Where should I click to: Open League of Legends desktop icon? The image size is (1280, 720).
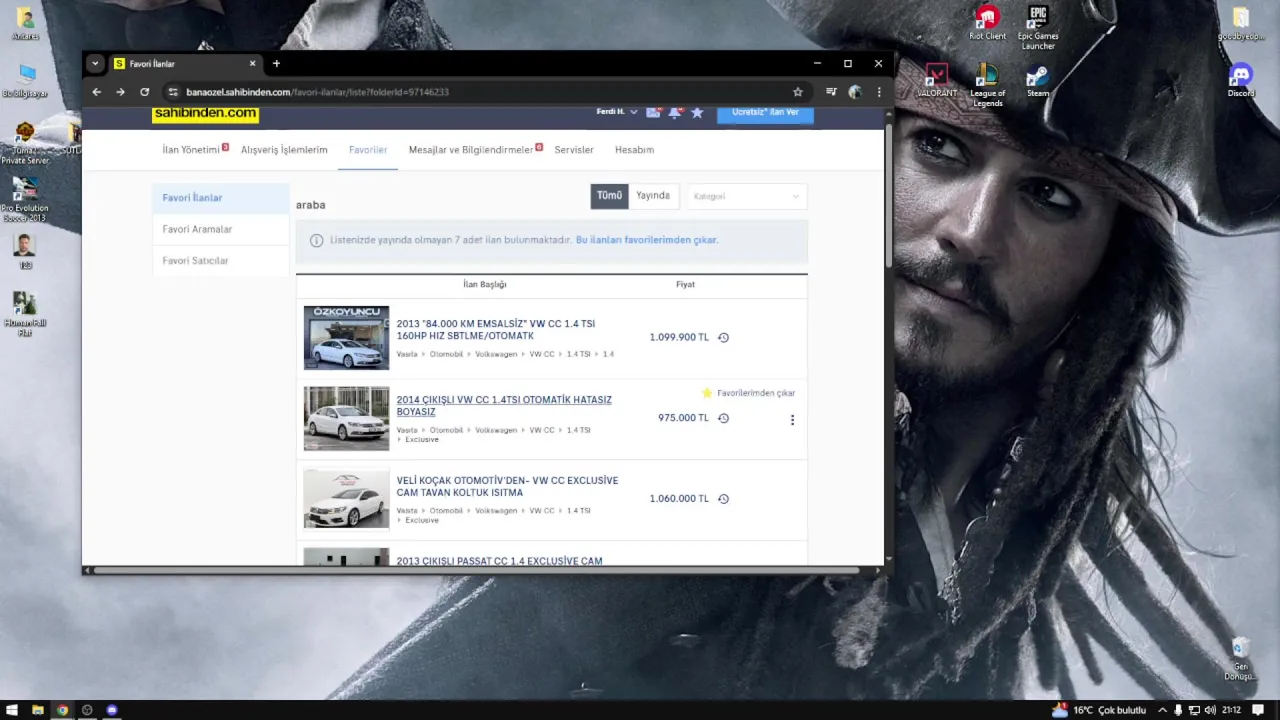coord(987,85)
